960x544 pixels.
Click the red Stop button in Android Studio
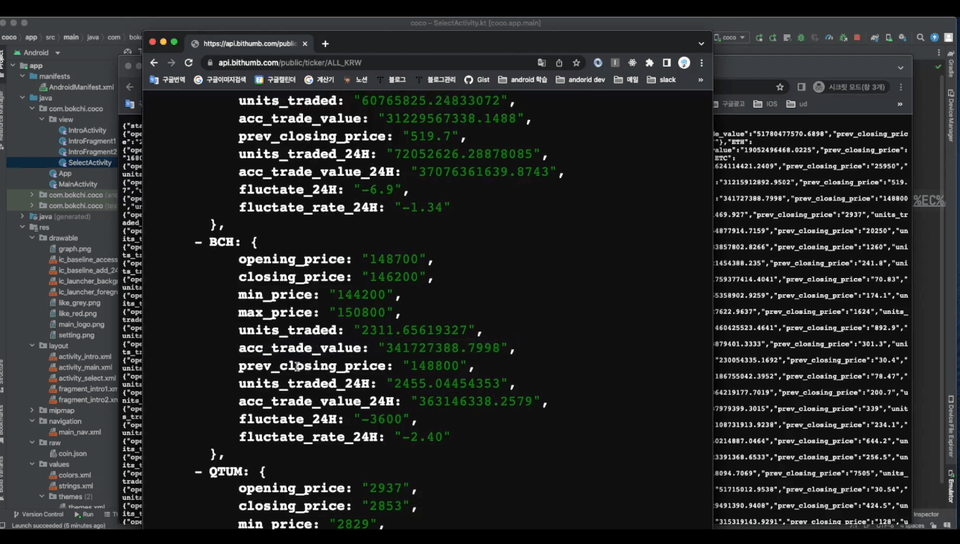(857, 37)
